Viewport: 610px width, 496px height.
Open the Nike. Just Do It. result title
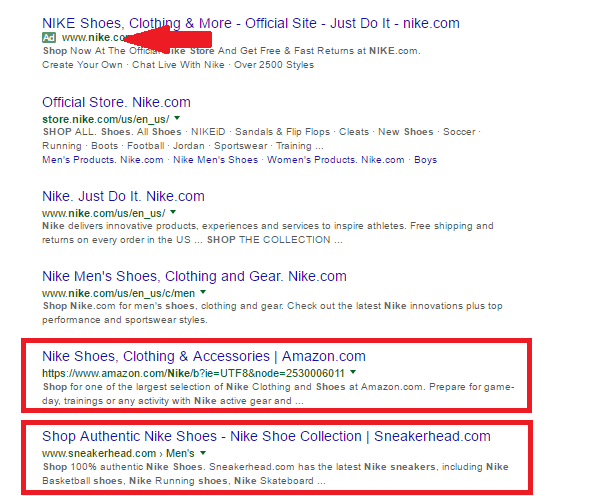coord(123,196)
